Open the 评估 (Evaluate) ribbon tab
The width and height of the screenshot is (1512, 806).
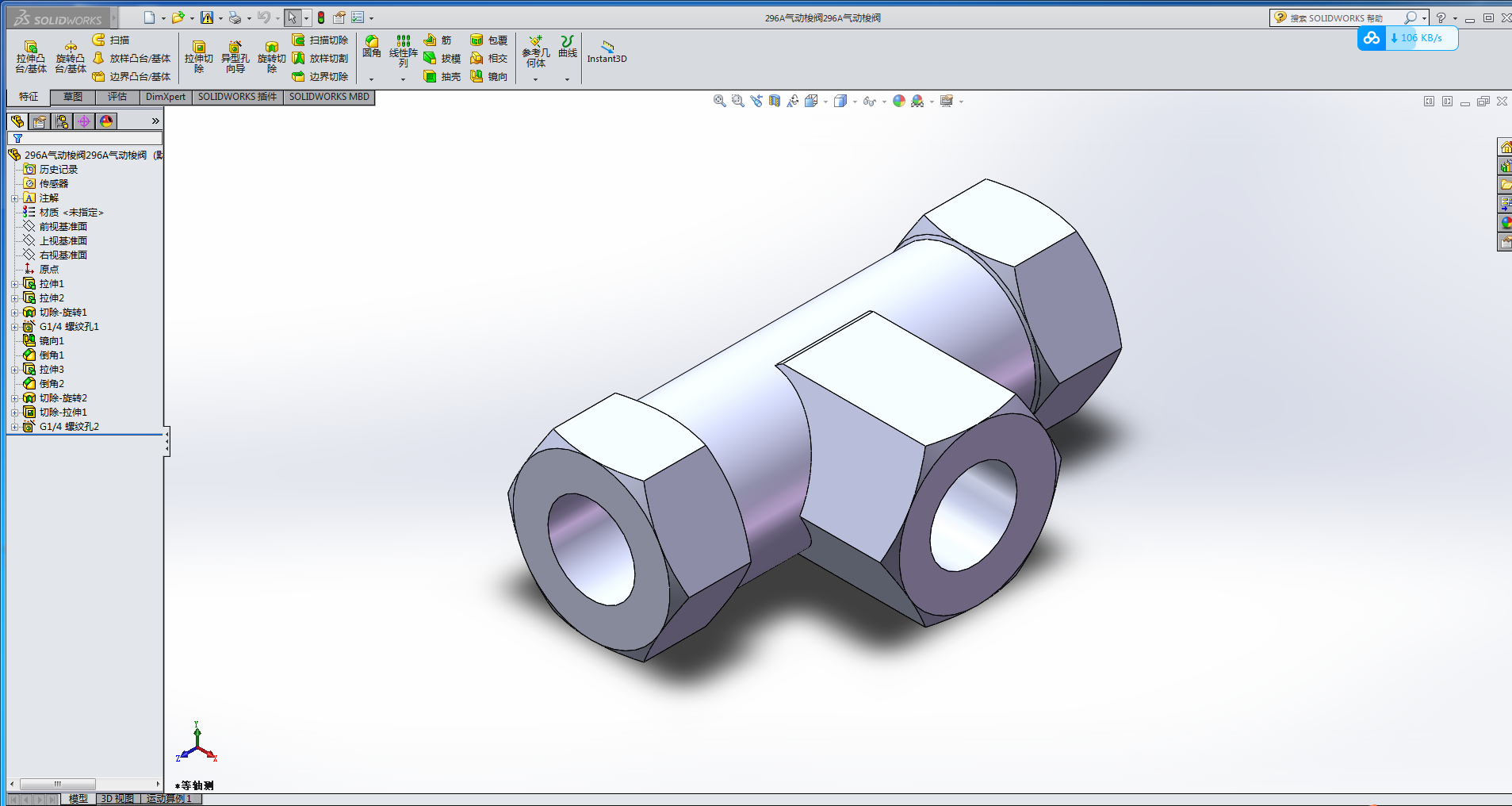pyautogui.click(x=117, y=97)
